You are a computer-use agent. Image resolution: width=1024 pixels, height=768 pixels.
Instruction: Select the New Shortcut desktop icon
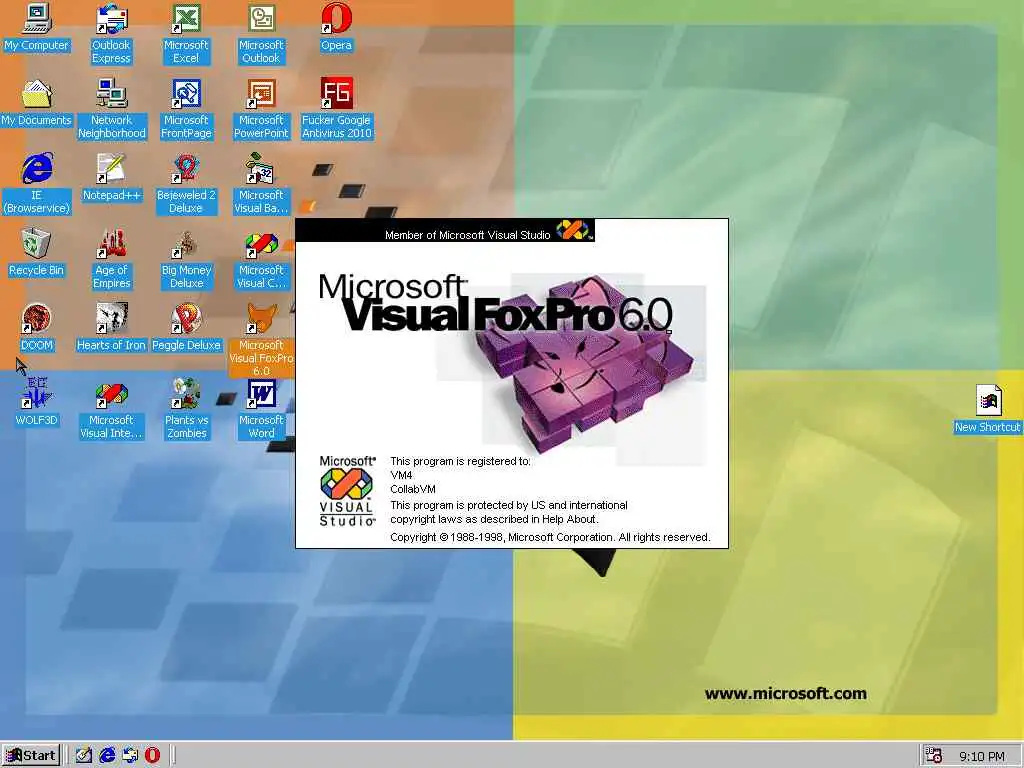987,409
